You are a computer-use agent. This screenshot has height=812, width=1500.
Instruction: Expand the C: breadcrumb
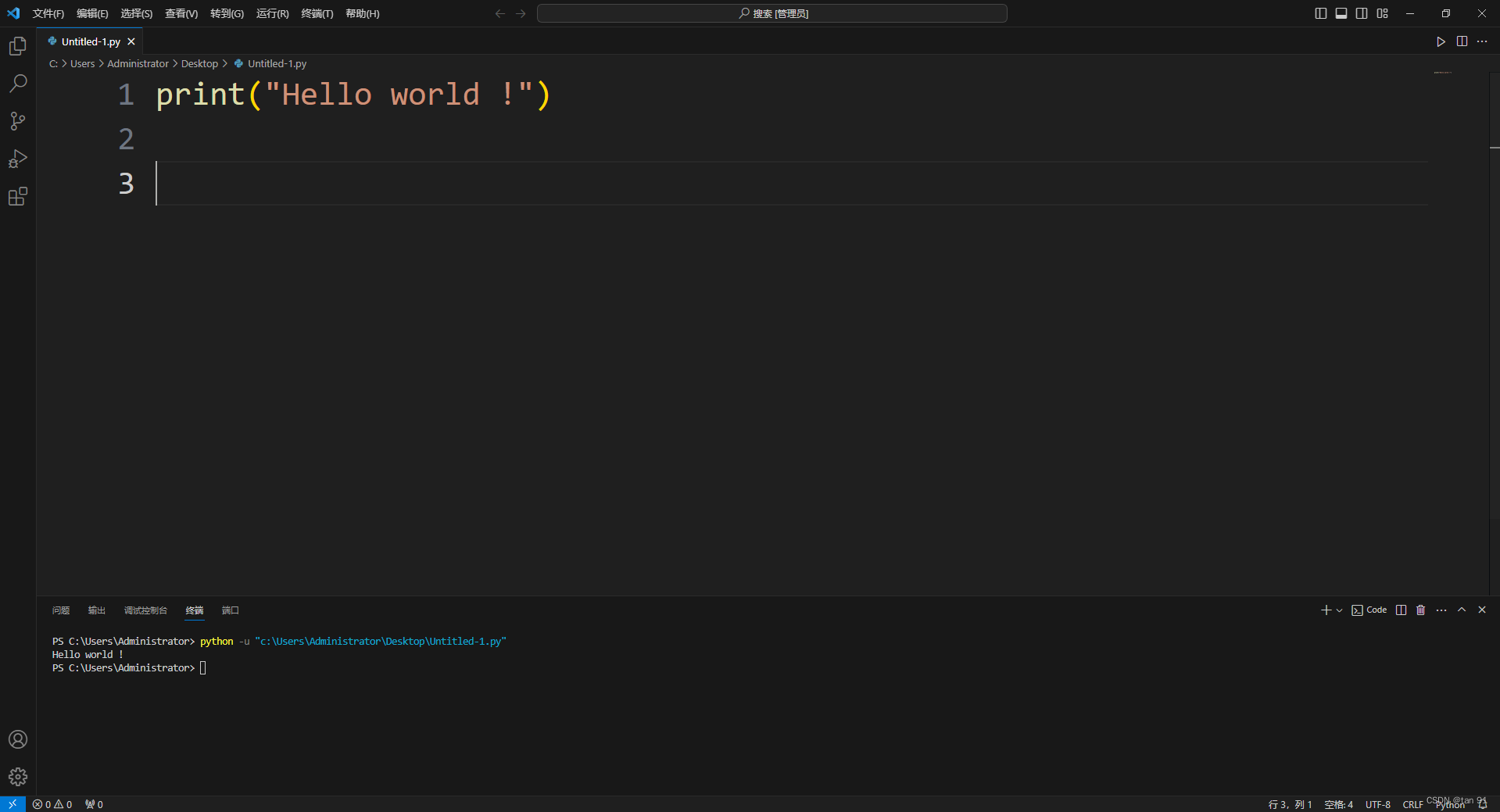tap(53, 64)
